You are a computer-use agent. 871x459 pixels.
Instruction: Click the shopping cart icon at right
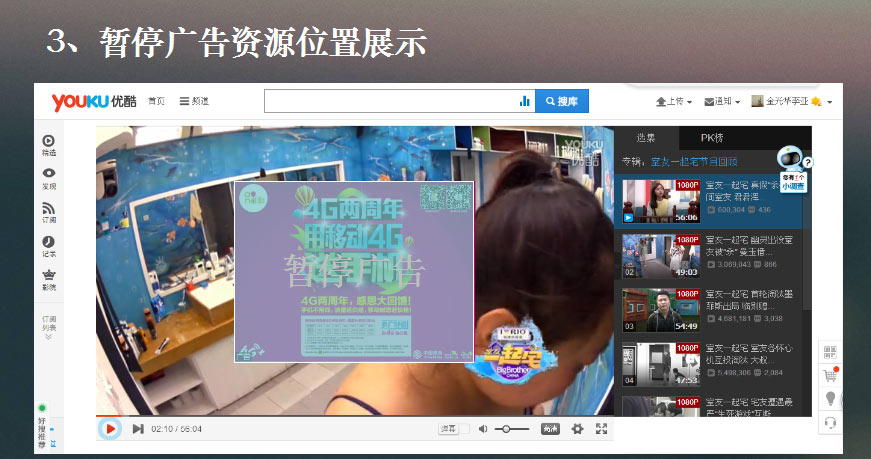829,375
